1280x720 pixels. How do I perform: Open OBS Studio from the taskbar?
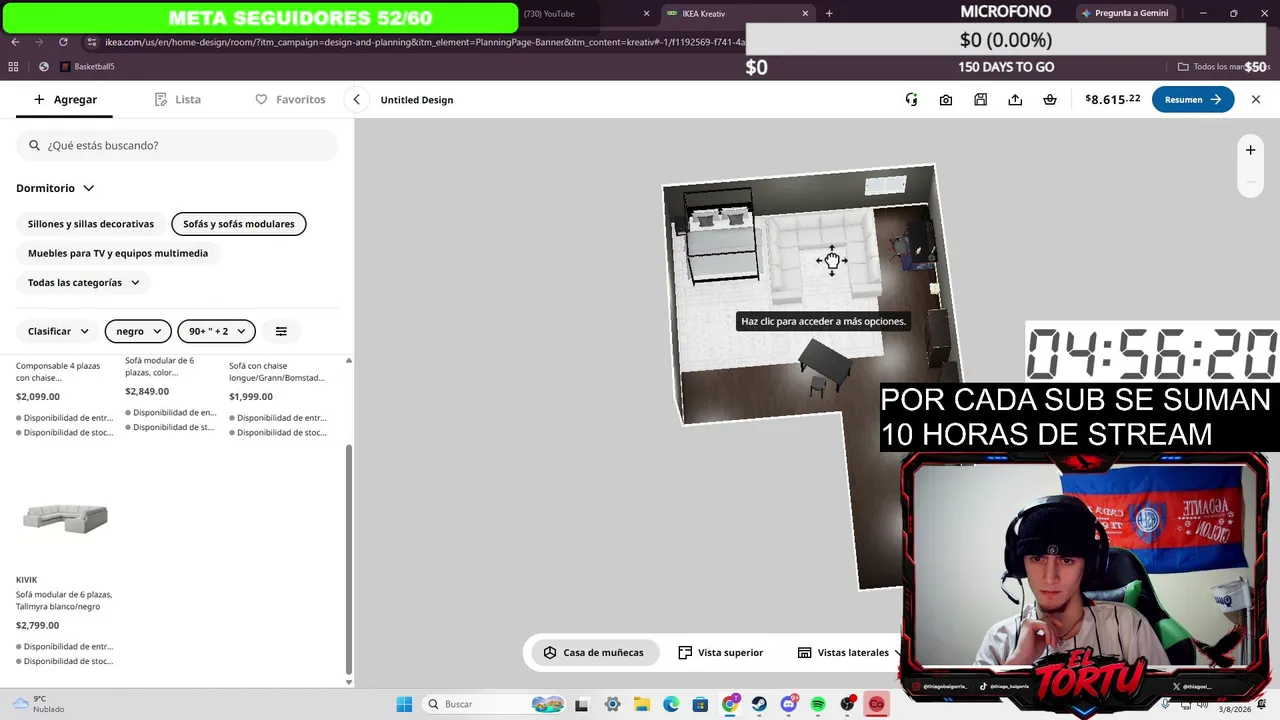848,704
